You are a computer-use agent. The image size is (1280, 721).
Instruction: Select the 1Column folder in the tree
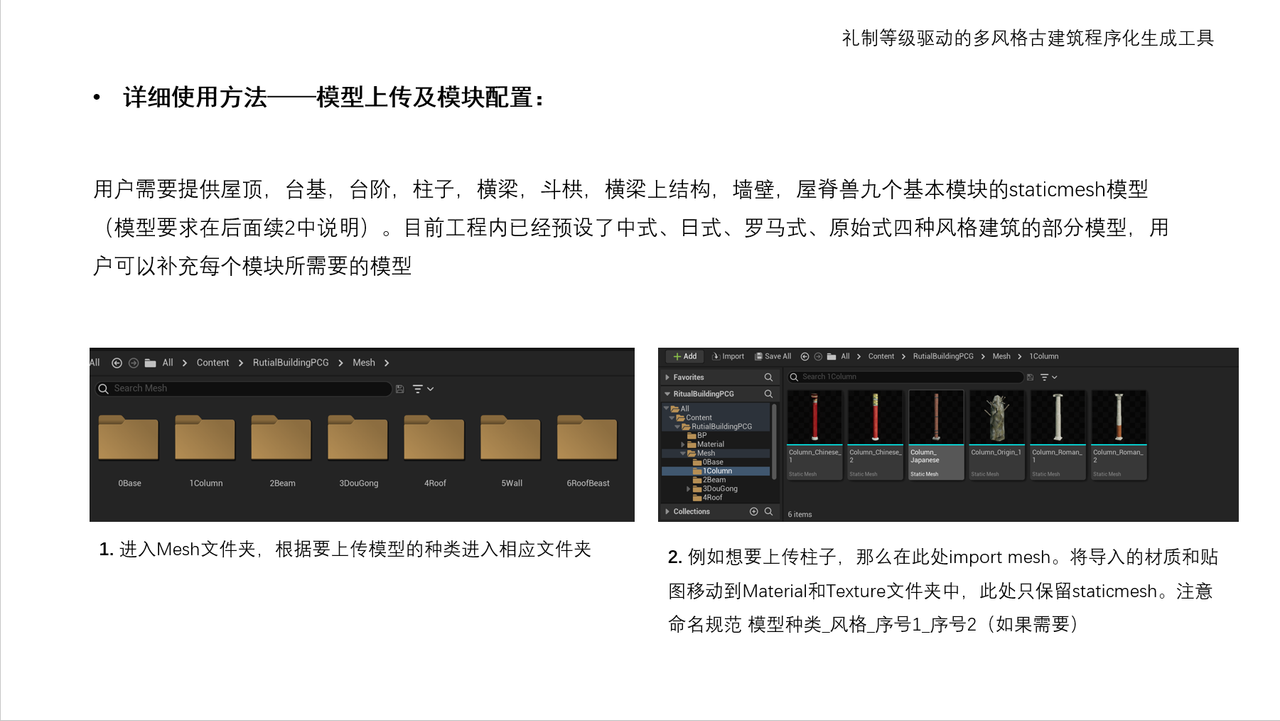716,470
